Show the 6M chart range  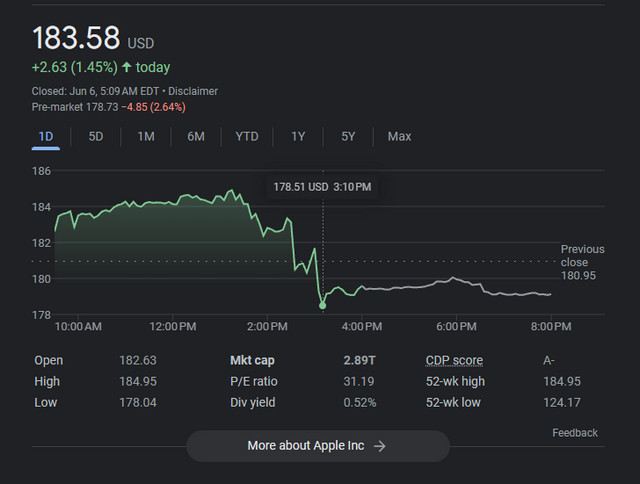point(196,136)
